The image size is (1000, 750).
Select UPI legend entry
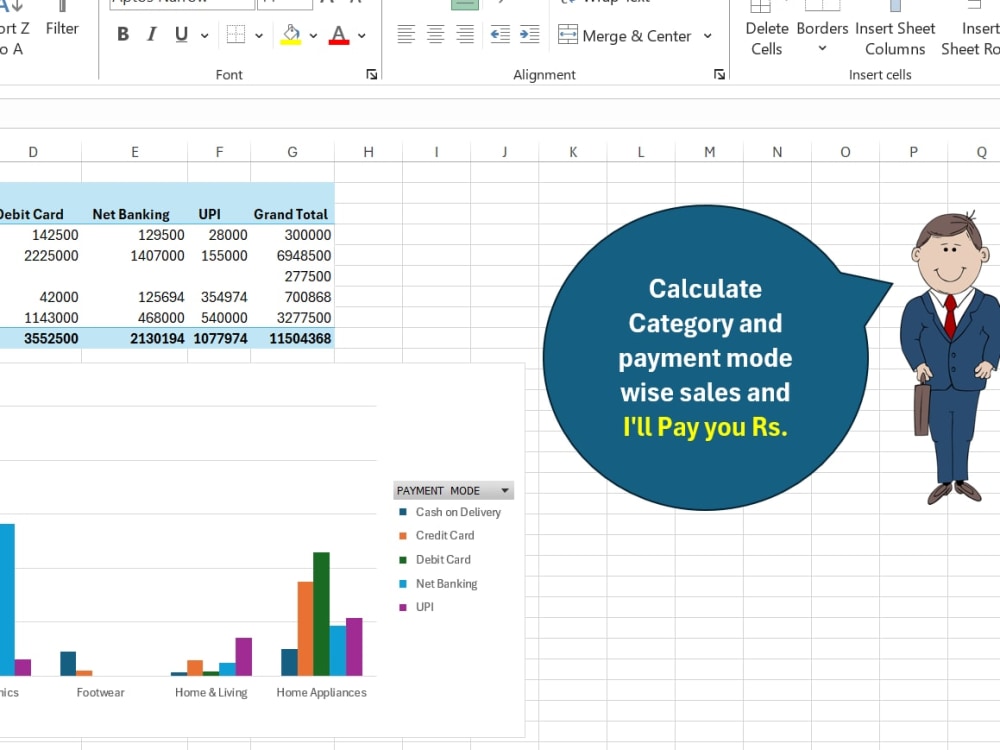click(416, 607)
